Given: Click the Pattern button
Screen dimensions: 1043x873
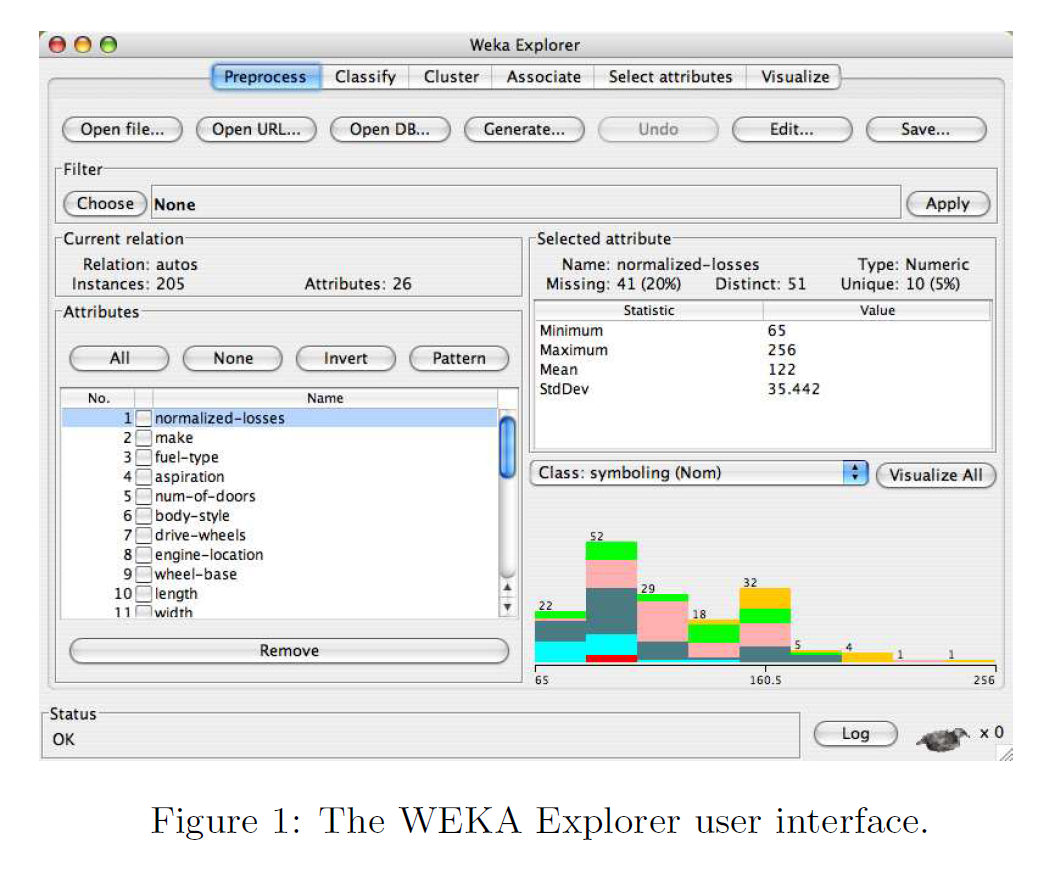Looking at the screenshot, I should click(x=459, y=359).
